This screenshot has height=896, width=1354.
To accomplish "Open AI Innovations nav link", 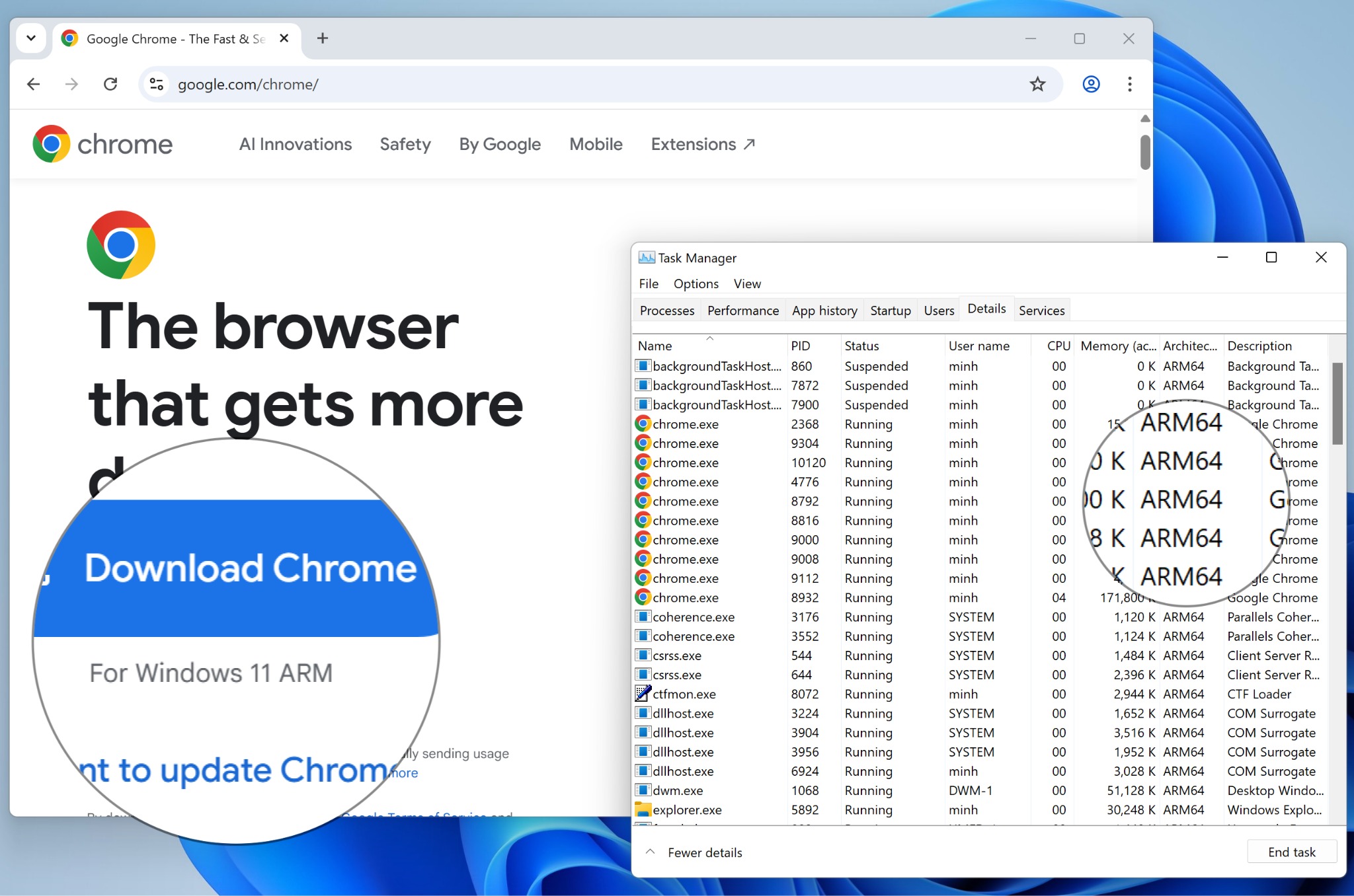I will (296, 144).
